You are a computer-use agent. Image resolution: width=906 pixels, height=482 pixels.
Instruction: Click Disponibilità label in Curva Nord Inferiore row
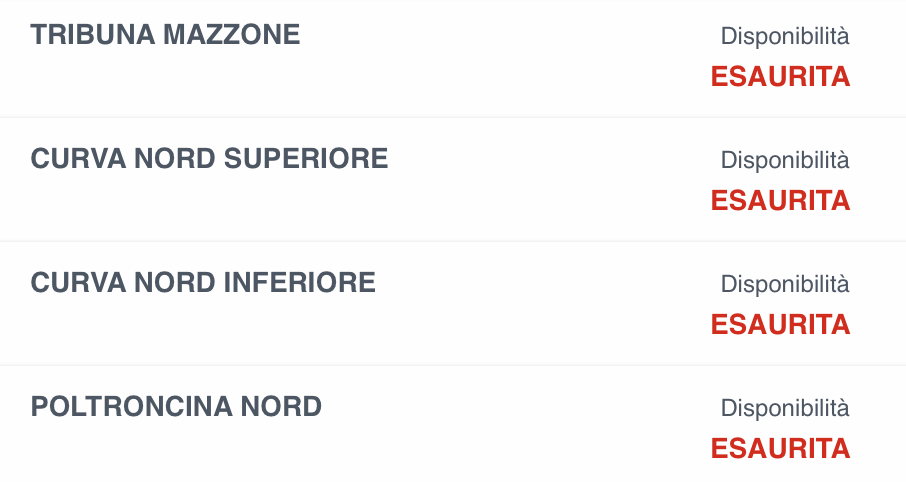[785, 284]
